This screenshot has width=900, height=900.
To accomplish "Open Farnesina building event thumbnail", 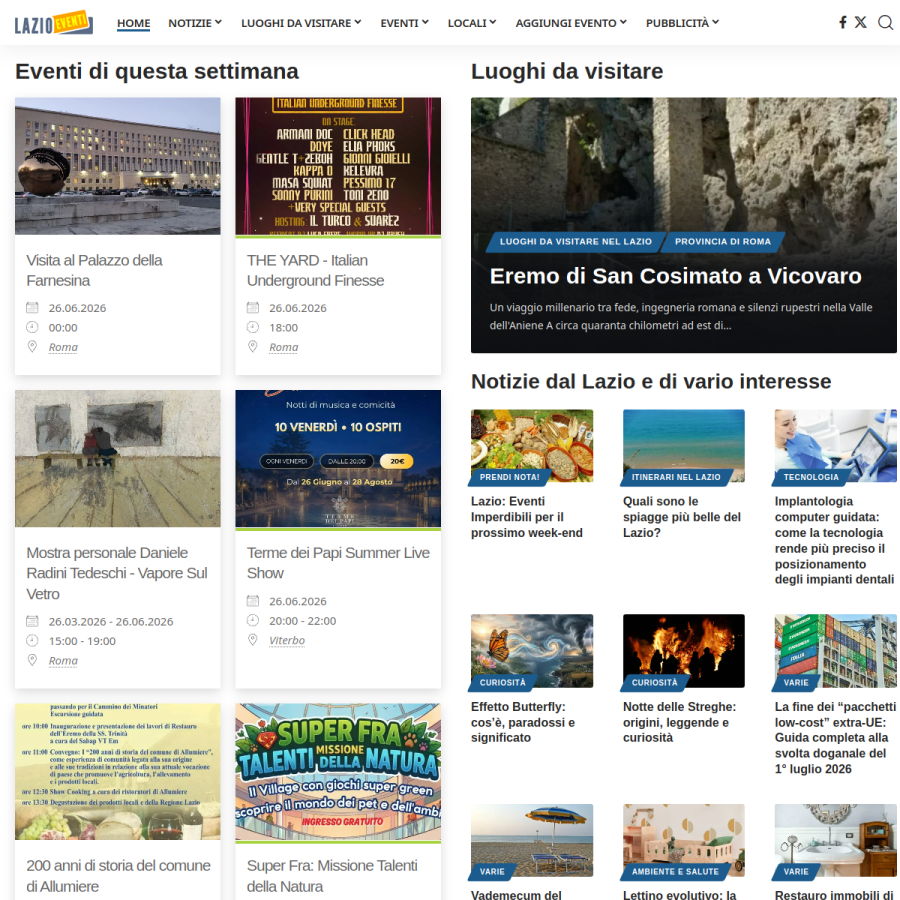I will point(118,166).
